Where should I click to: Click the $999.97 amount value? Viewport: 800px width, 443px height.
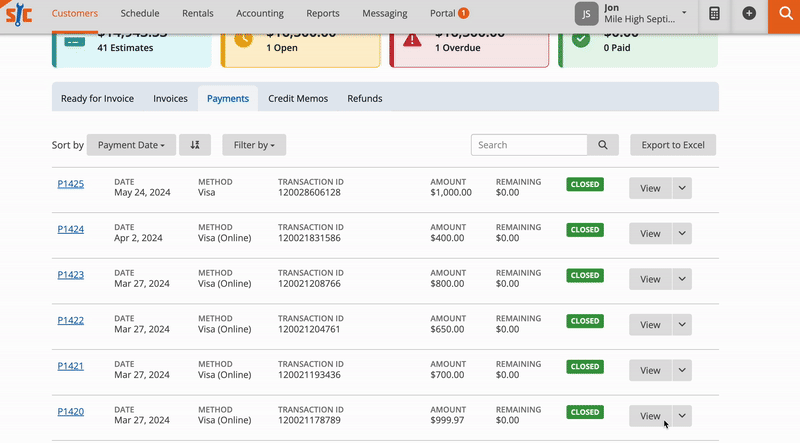pos(447,420)
